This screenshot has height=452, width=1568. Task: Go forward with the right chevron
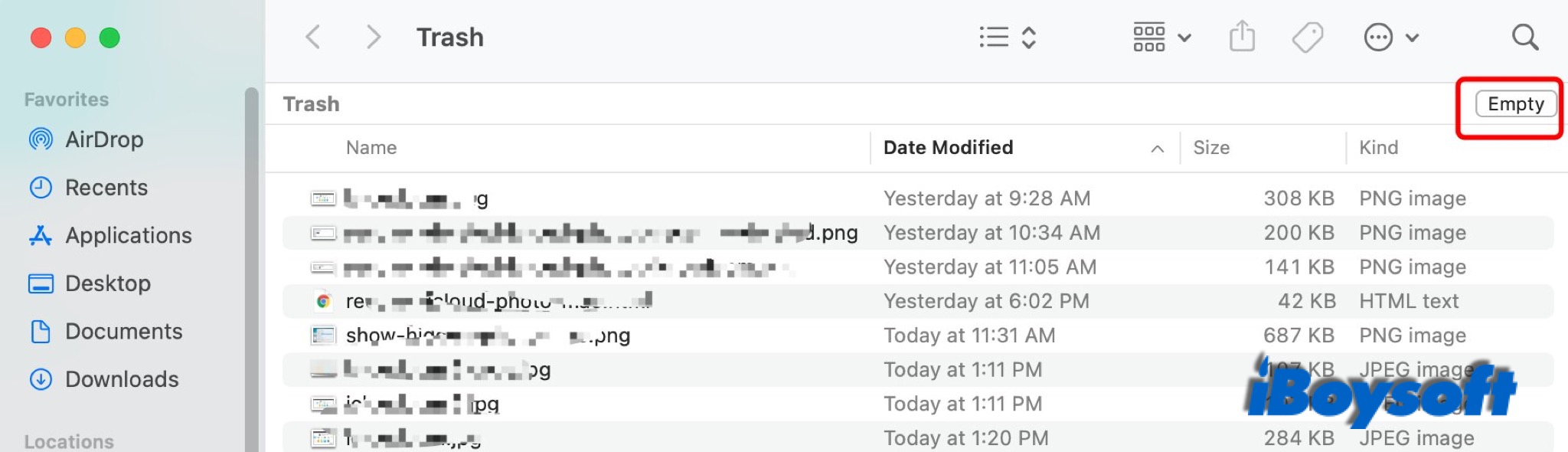coord(373,37)
